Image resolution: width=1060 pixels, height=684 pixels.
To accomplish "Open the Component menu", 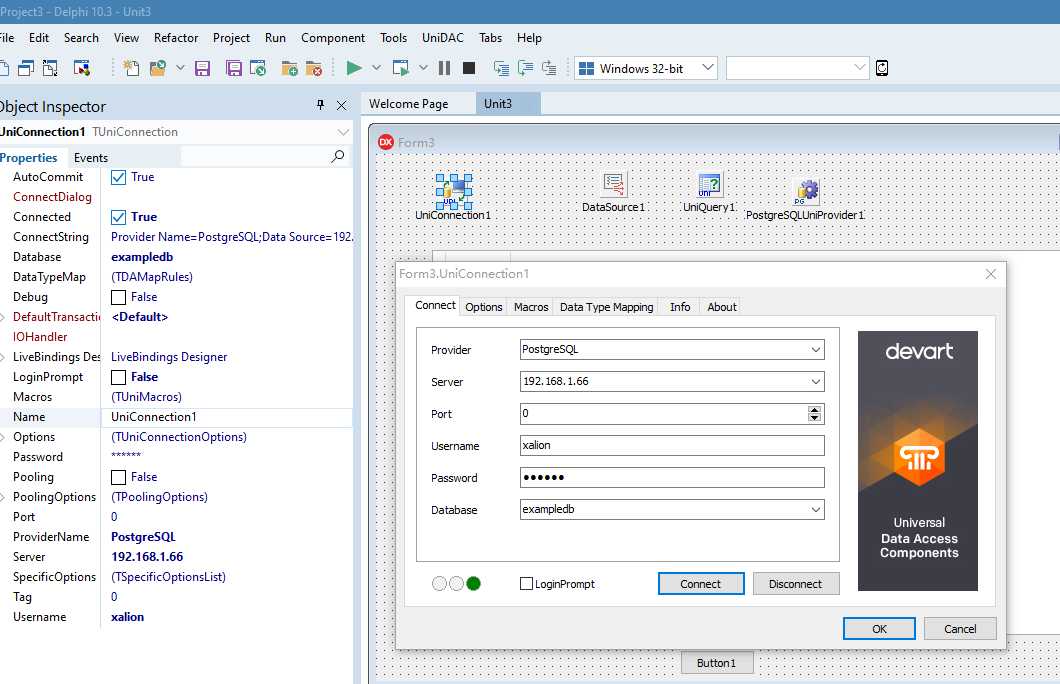I will pos(333,38).
